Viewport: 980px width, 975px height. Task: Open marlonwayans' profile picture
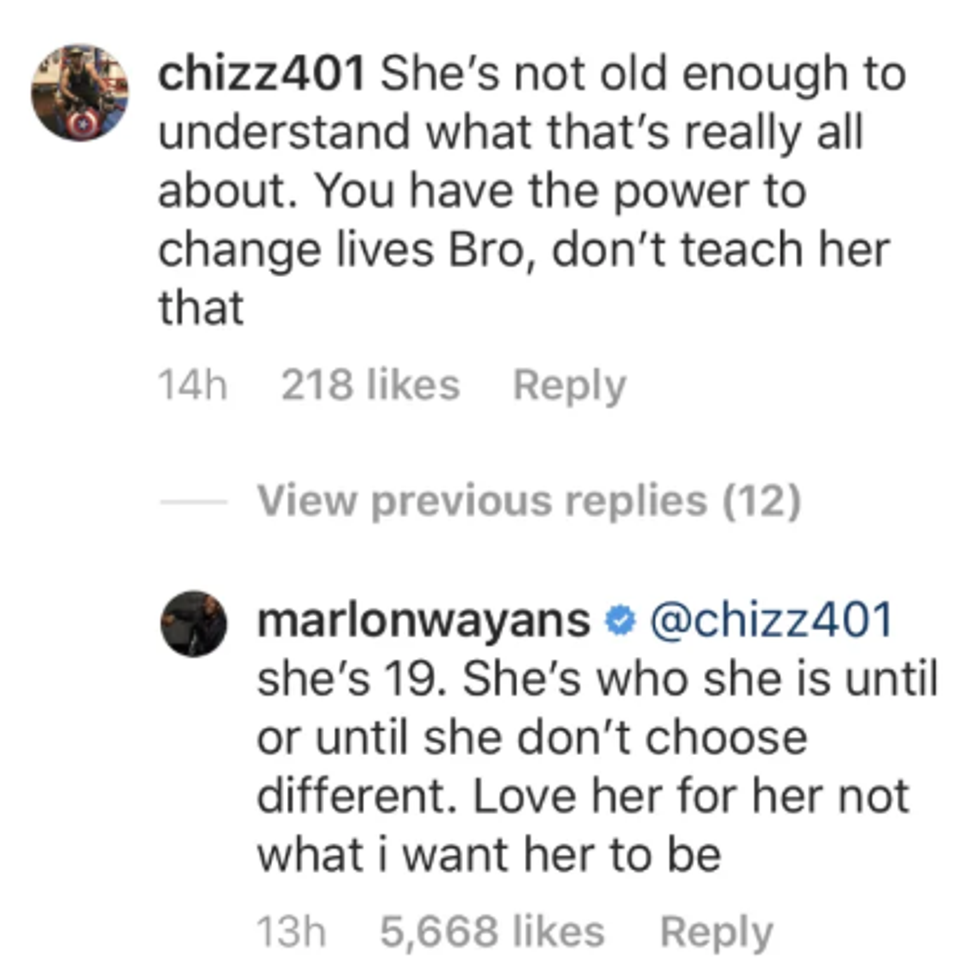point(194,624)
